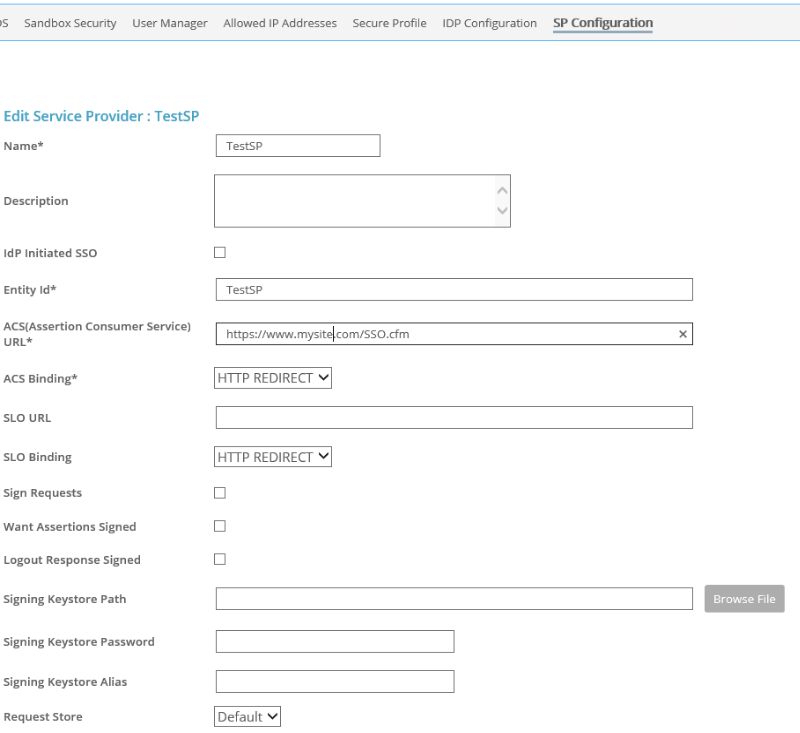
Task: Click the Description scroll down arrow
Action: pyautogui.click(x=502, y=210)
